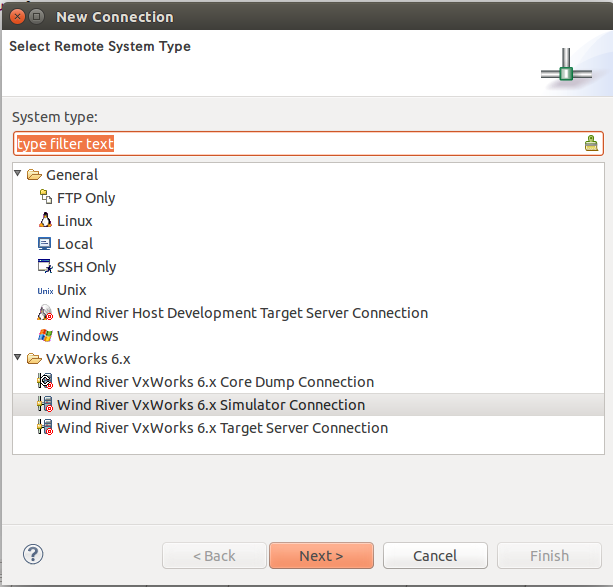Select the Unix system type

tap(72, 290)
